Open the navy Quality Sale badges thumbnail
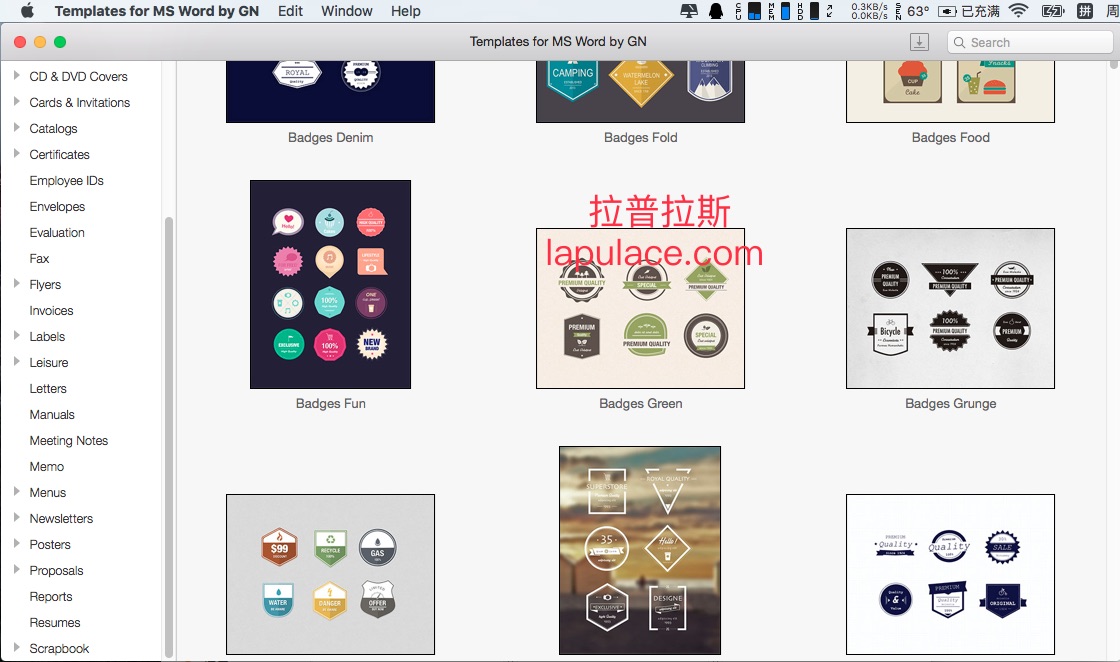This screenshot has width=1120, height=662. point(950,574)
